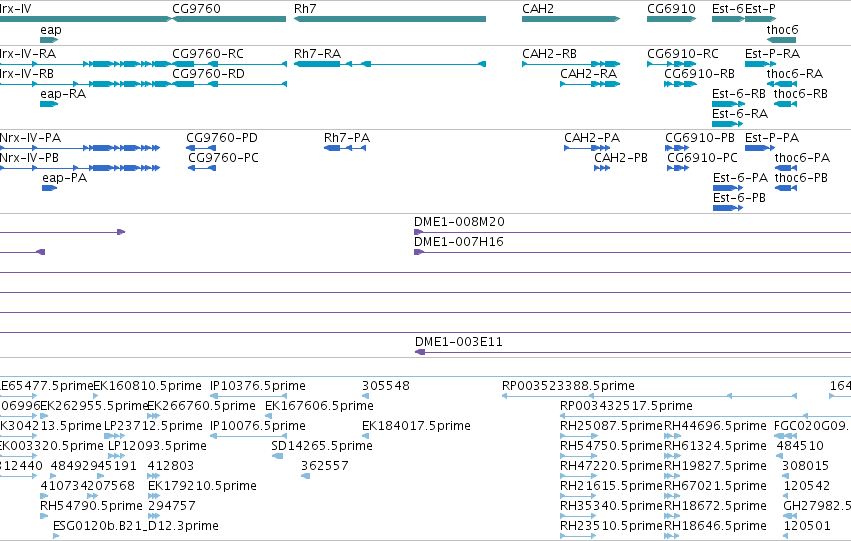Click protein Est-6-PB

(x=728, y=208)
